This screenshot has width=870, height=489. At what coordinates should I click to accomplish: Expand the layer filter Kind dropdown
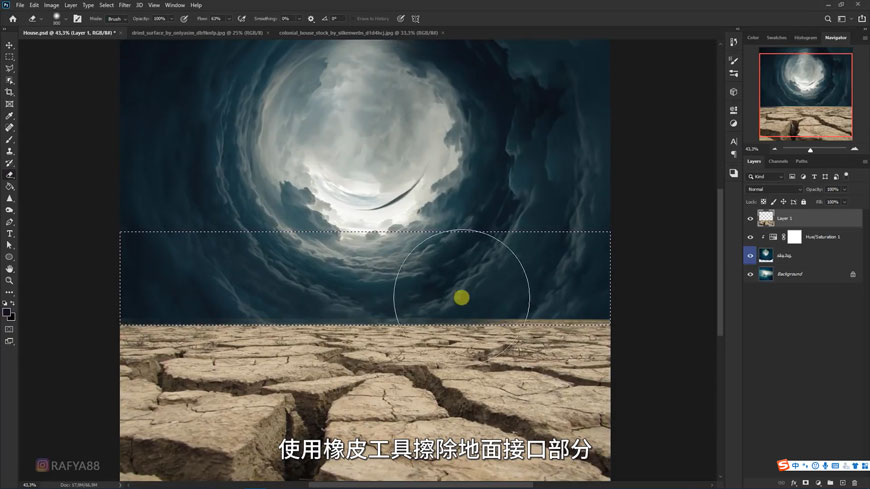point(765,176)
